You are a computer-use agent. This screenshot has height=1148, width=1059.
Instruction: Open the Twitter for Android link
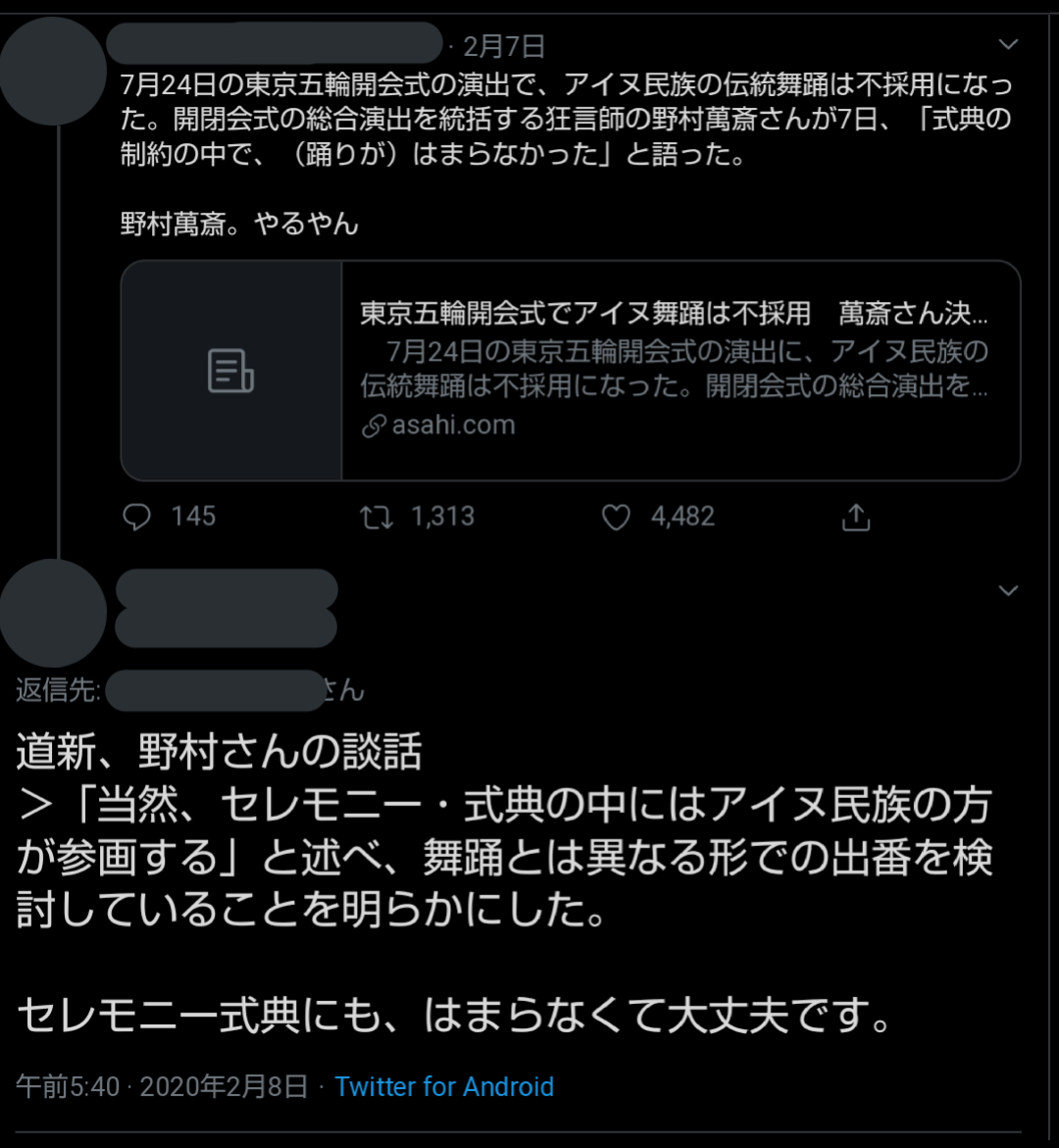point(444,1086)
